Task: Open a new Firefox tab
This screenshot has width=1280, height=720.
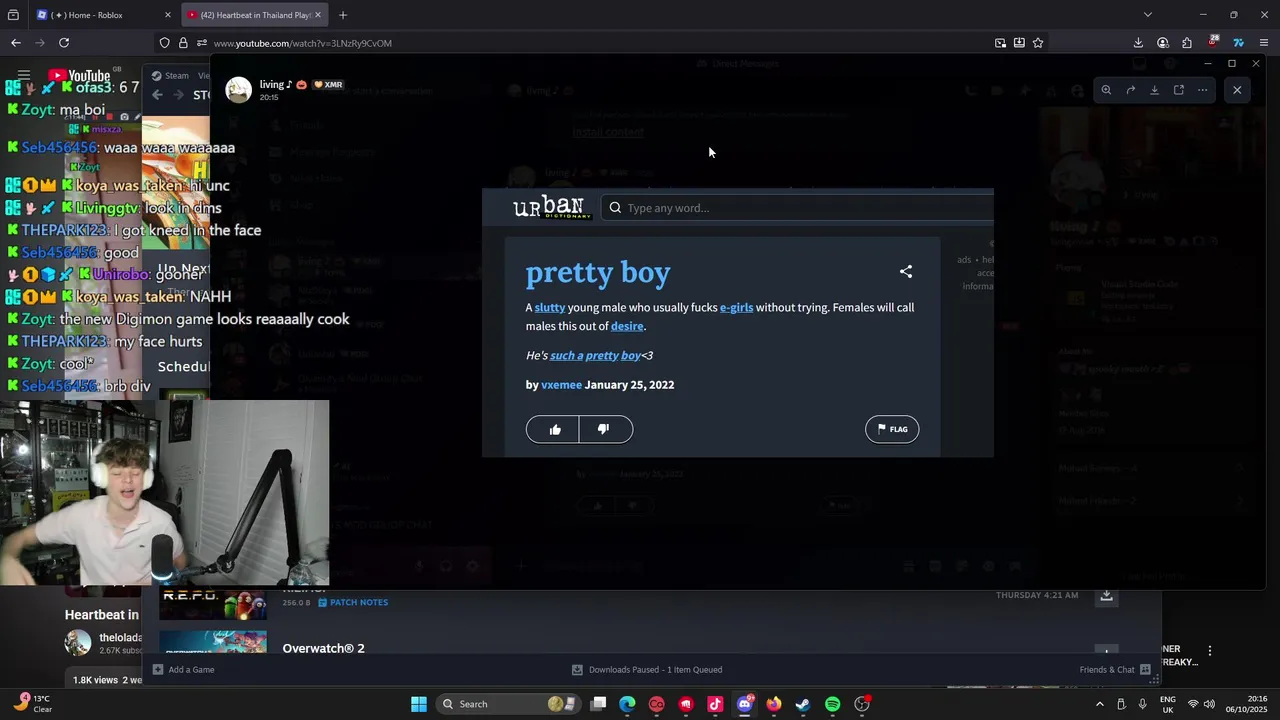Action: tap(343, 15)
